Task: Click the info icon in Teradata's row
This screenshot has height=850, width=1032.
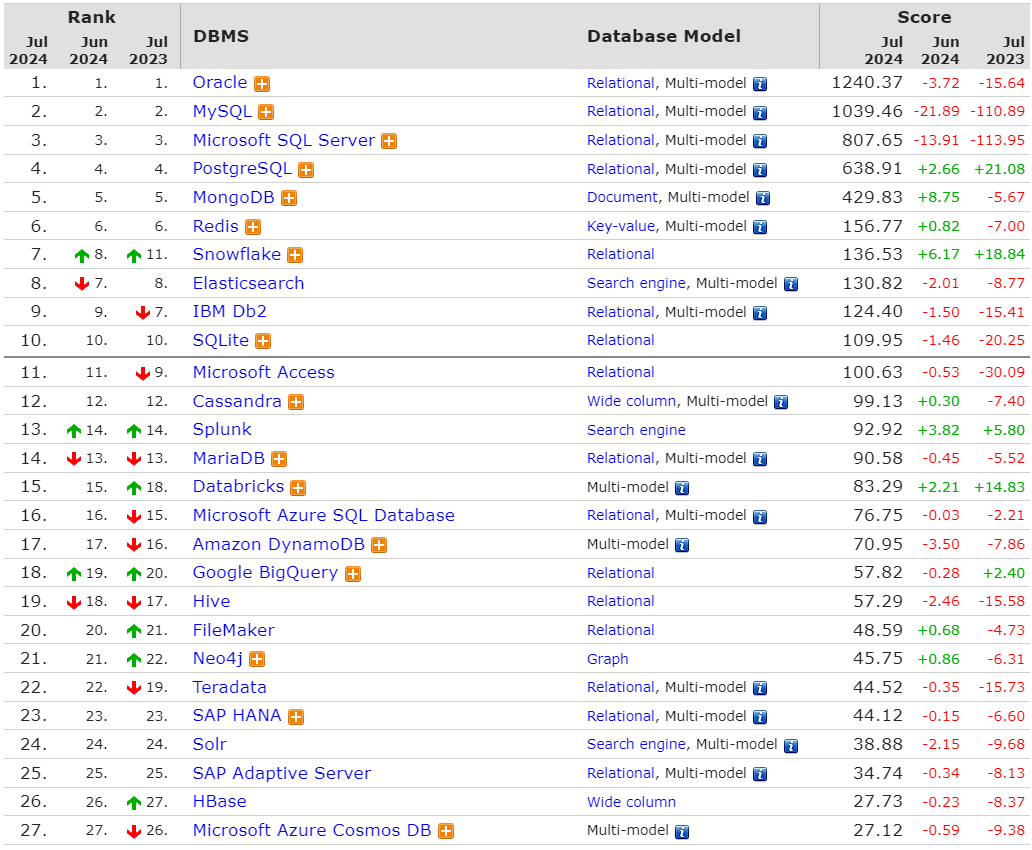Action: coord(760,688)
